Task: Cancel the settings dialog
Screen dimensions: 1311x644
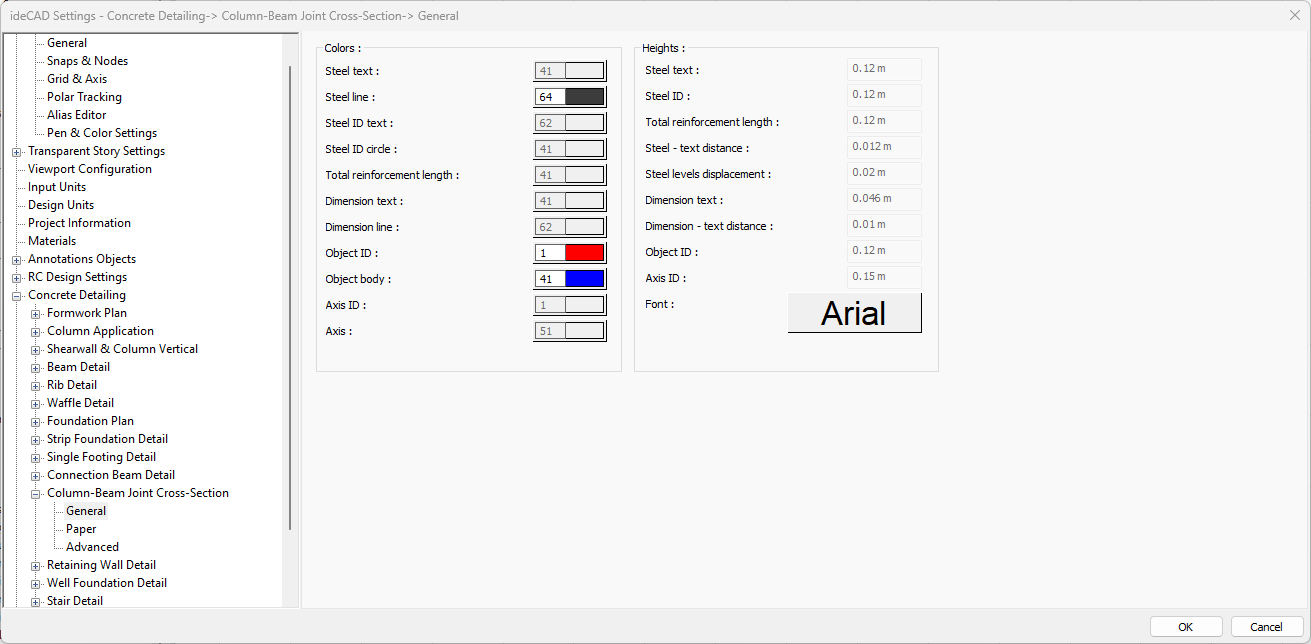Action: (x=1266, y=627)
